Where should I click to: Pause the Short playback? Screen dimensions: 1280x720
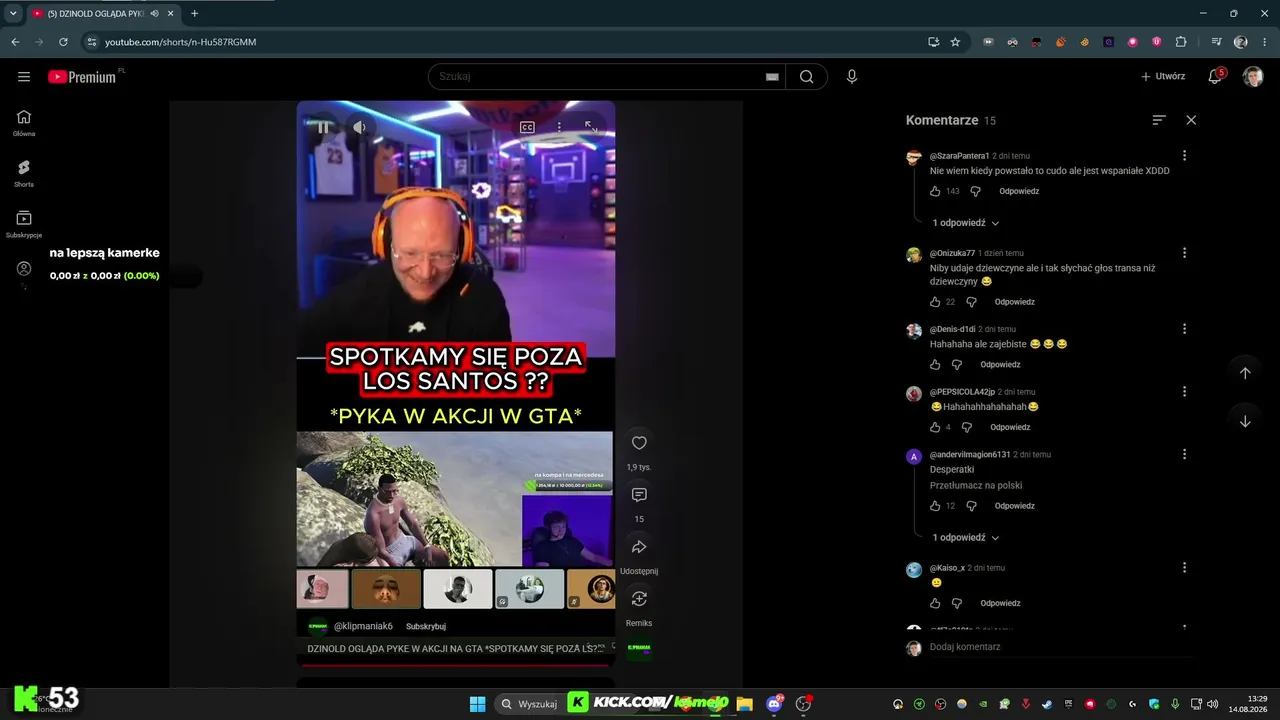click(x=323, y=127)
